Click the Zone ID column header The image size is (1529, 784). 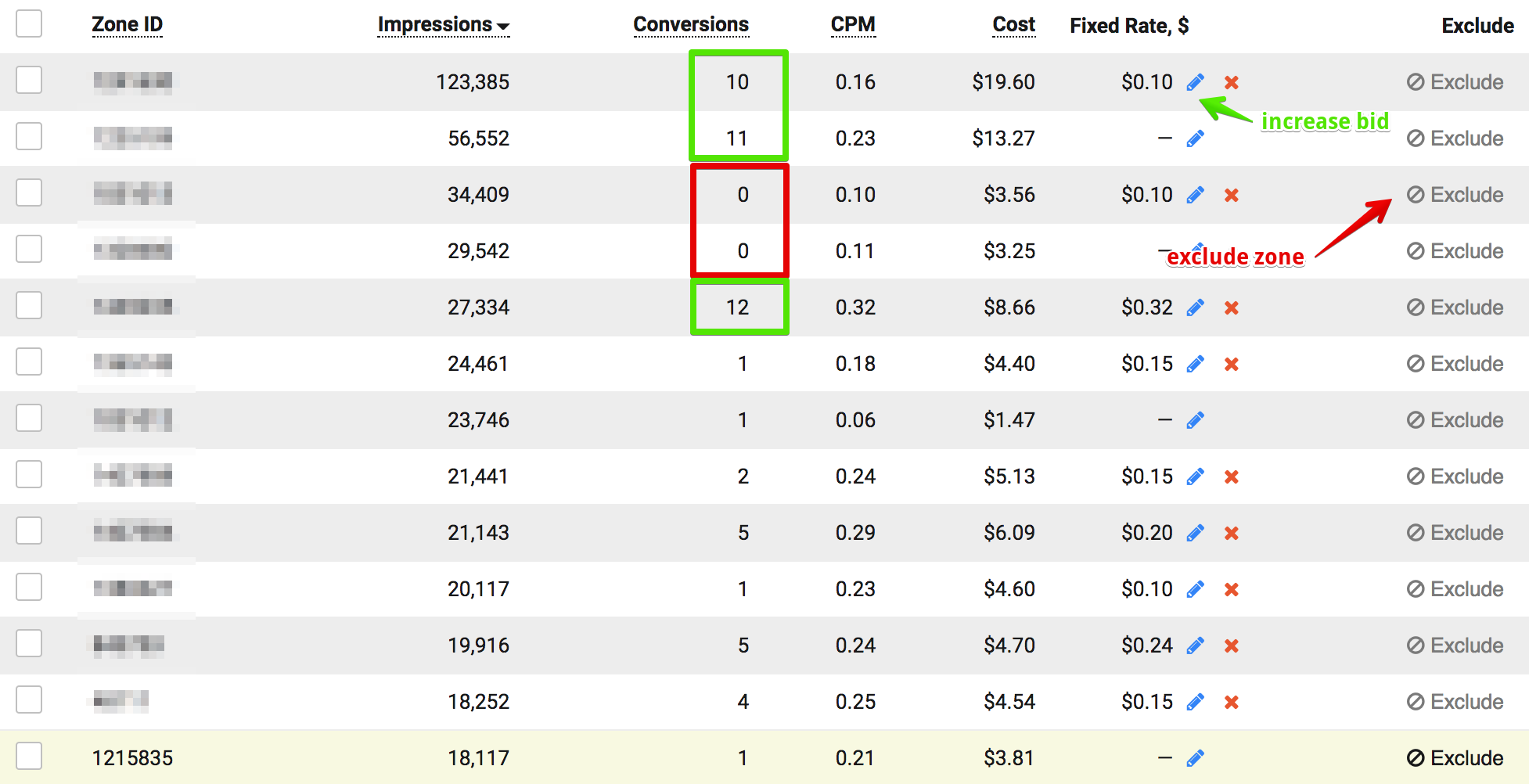[x=127, y=25]
